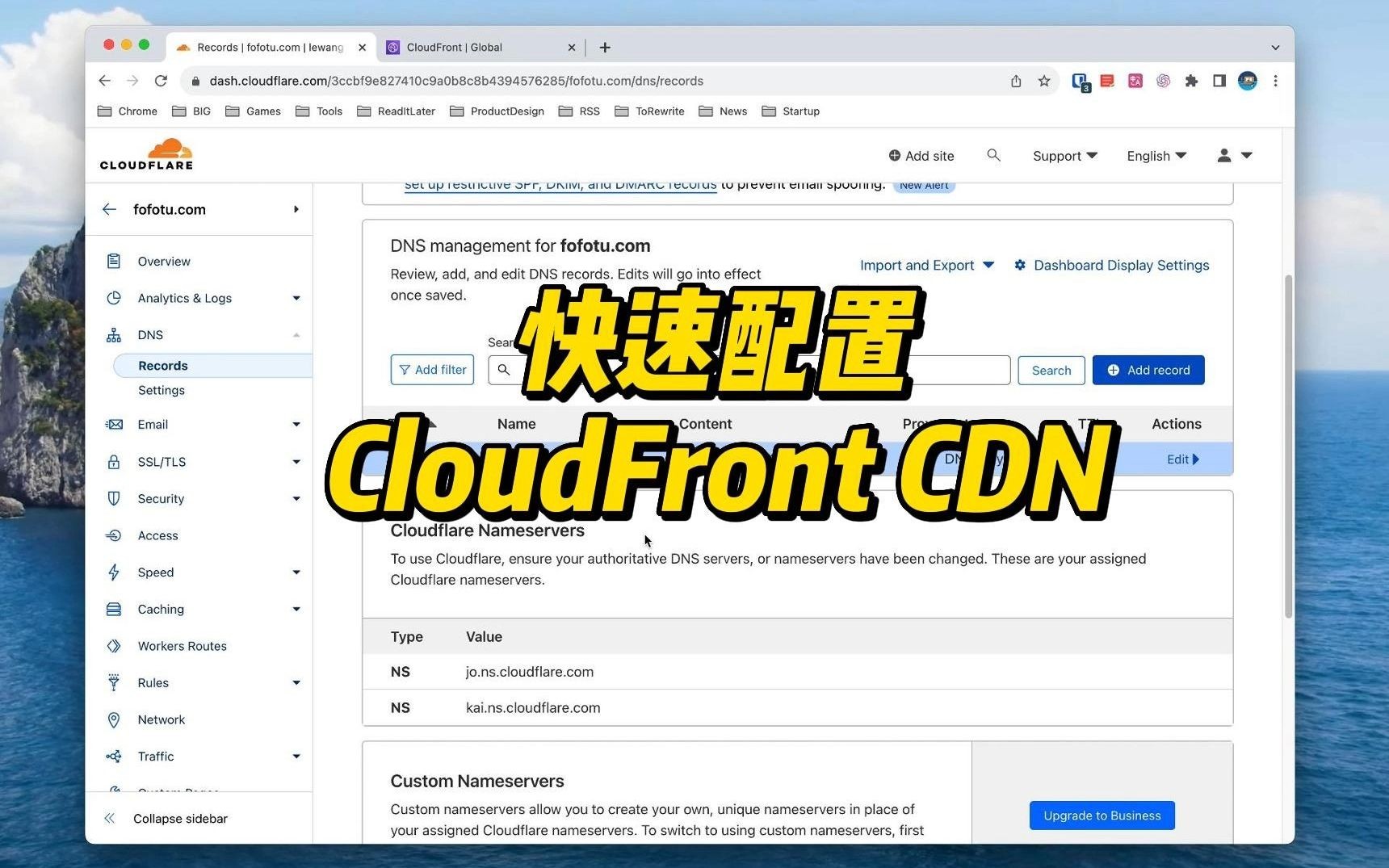1389x868 pixels.
Task: Expand the Speed section arrow
Action: 296,572
